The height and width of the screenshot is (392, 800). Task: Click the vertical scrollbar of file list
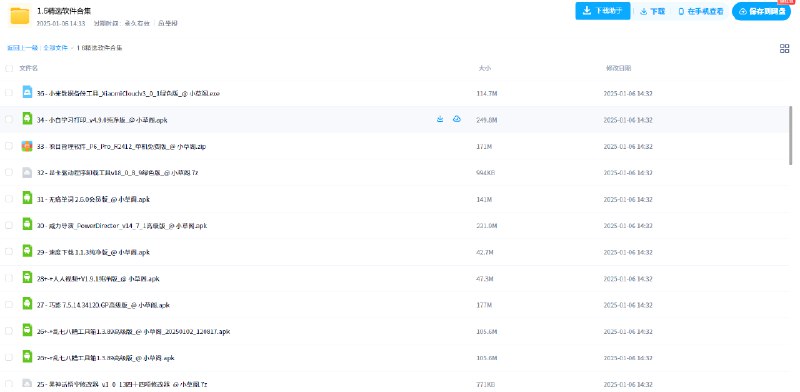click(x=791, y=135)
